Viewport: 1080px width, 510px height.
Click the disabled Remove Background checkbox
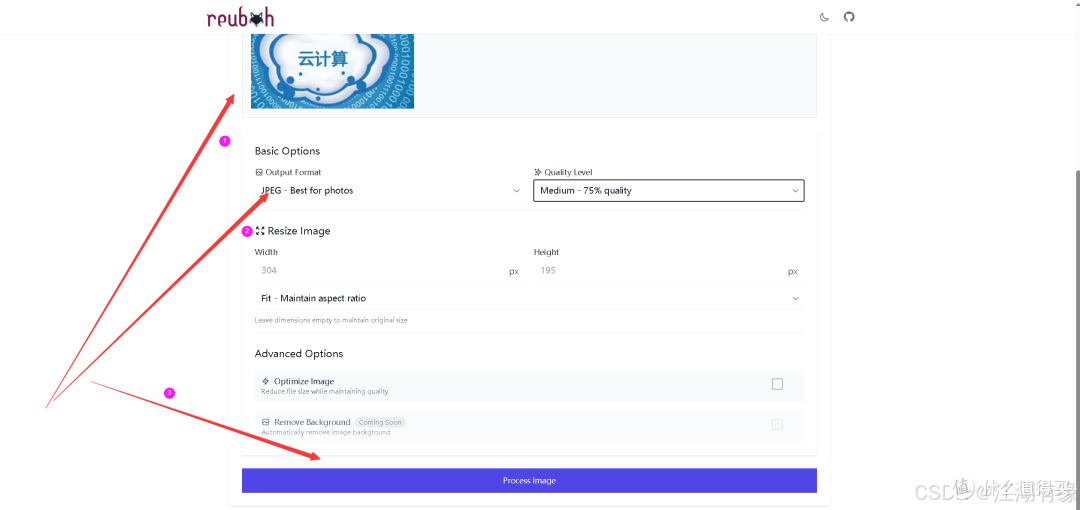777,425
